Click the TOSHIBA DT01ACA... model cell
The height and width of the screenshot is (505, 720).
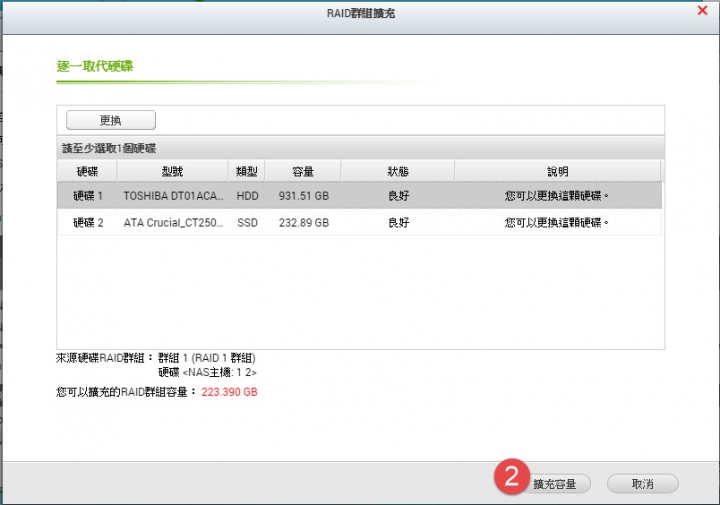click(x=173, y=196)
